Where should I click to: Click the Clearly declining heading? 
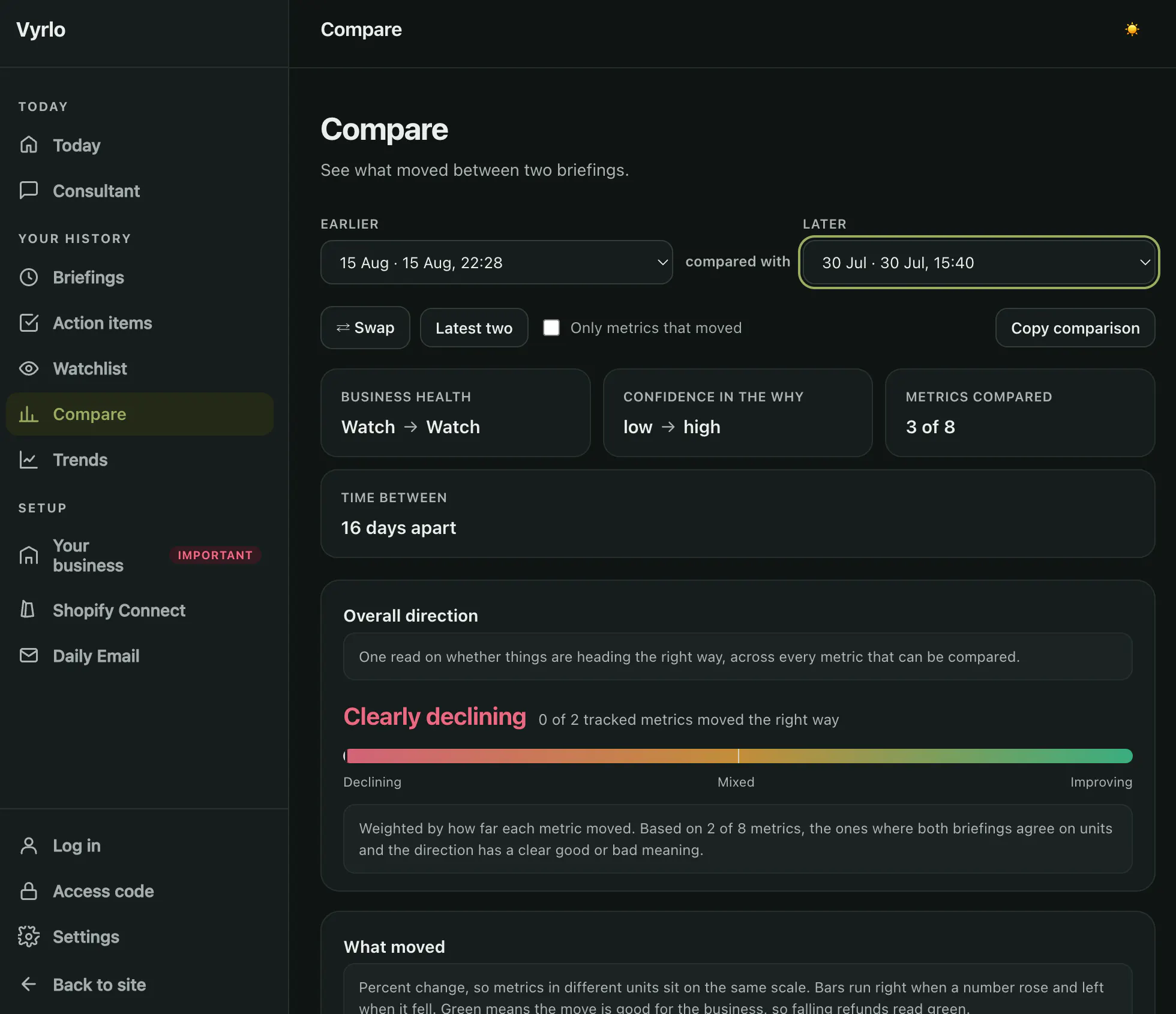[x=434, y=717]
